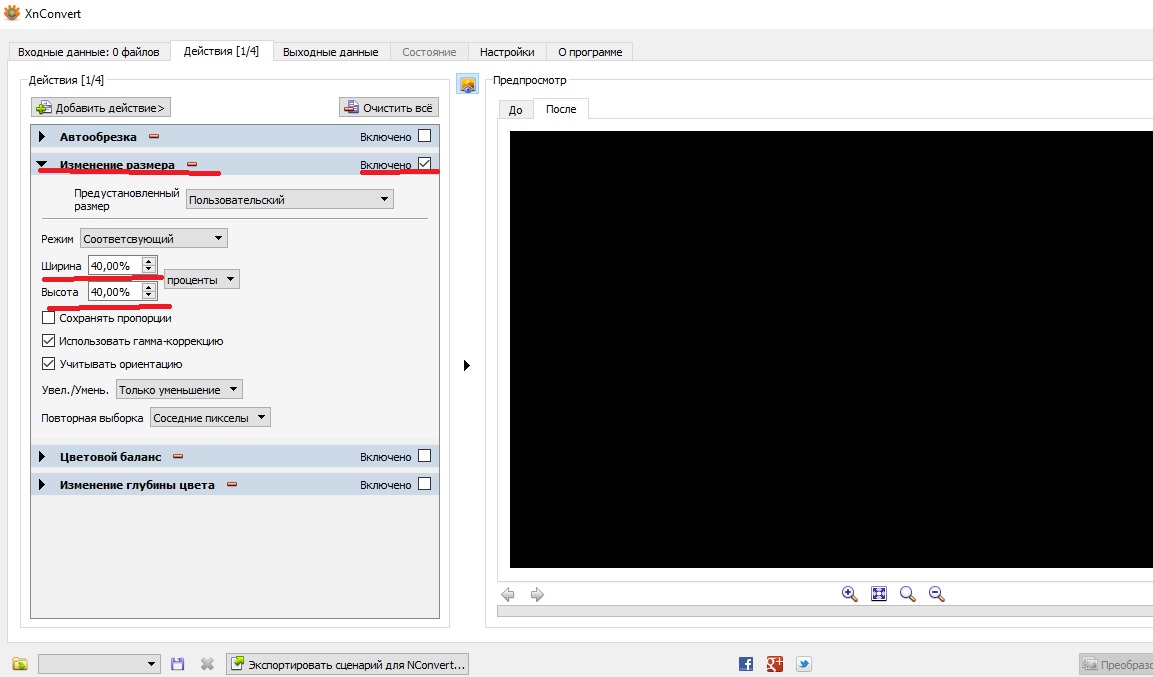1153x677 pixels.
Task: Go to next preview image arrow
Action: pos(538,594)
